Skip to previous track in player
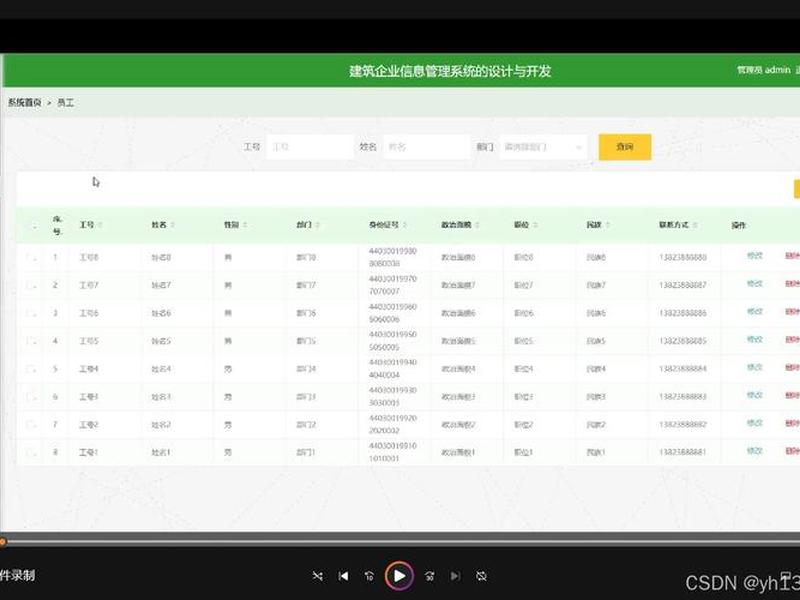 coord(343,576)
